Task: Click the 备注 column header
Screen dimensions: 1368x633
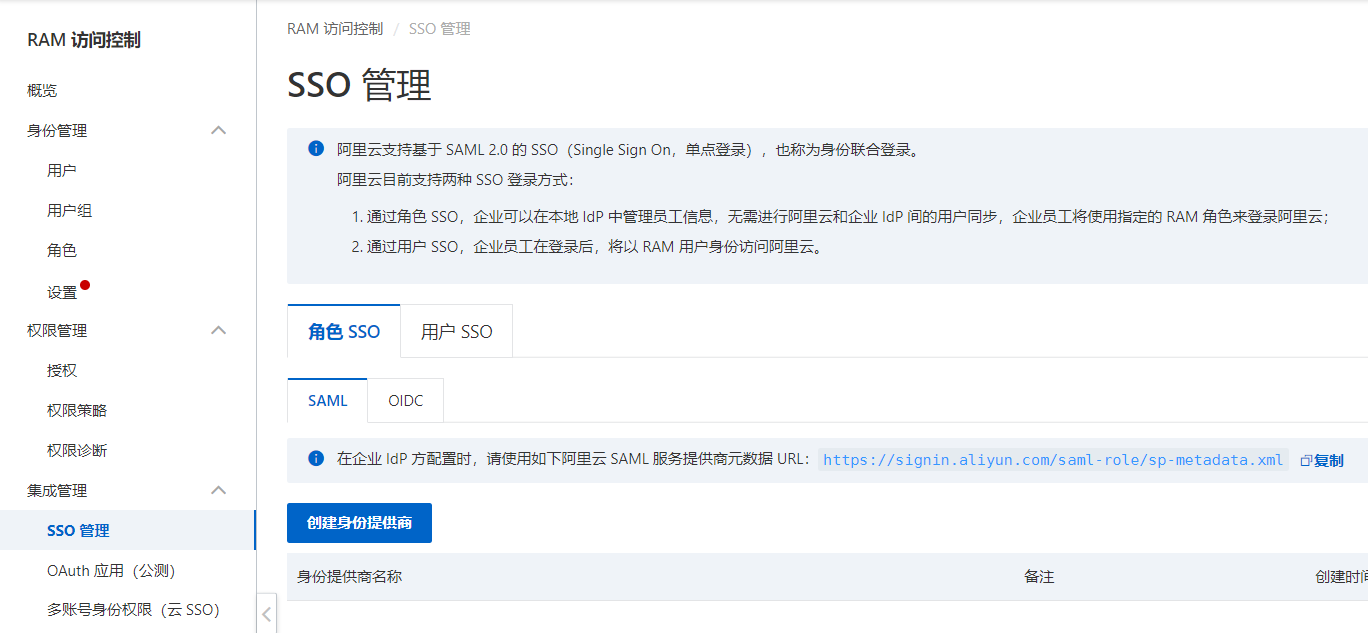Action: click(1039, 576)
